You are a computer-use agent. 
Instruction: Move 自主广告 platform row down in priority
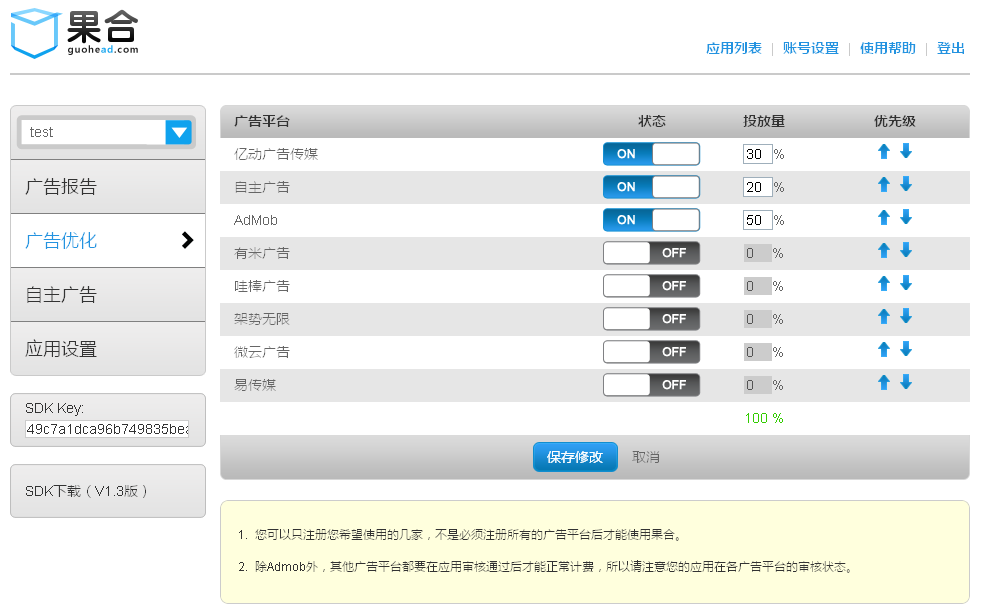coord(906,185)
